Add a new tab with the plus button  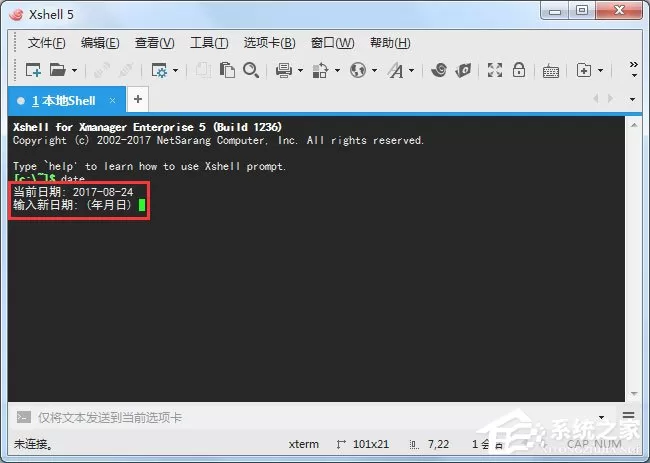[138, 99]
